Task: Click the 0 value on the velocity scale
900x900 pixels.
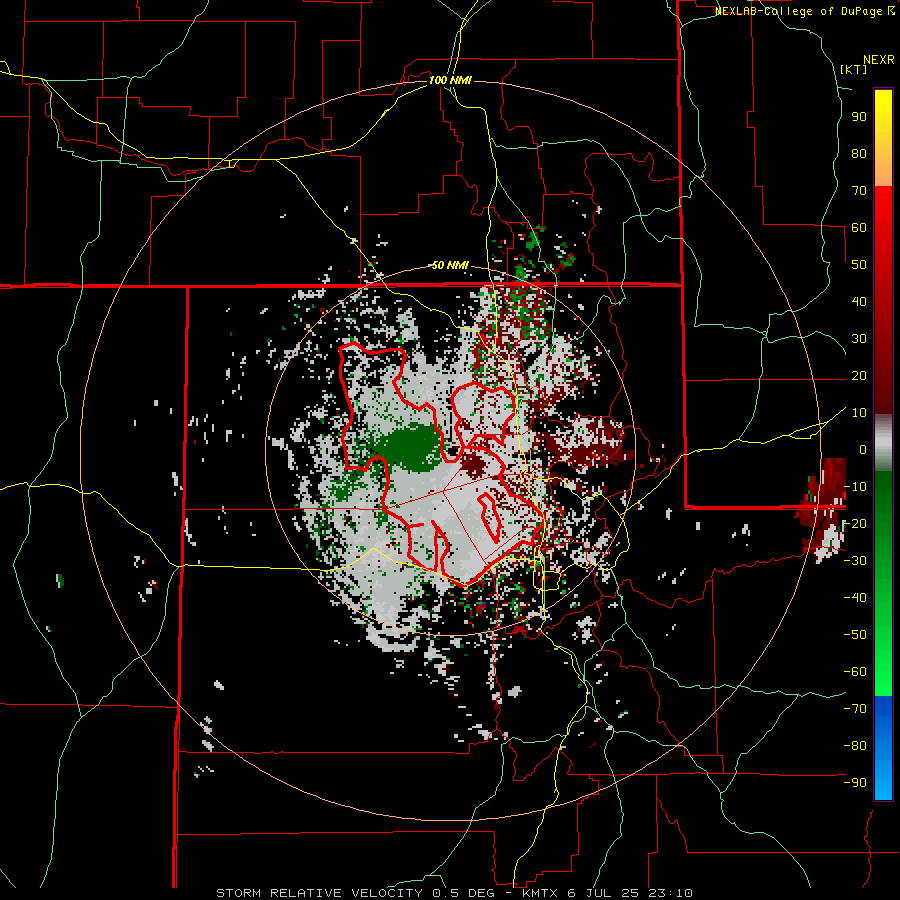Action: pos(863,449)
